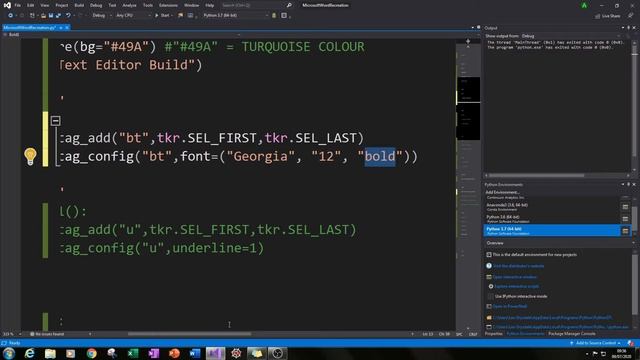640x360 pixels.
Task: Open Excel from the taskbar
Action: tap(133, 353)
